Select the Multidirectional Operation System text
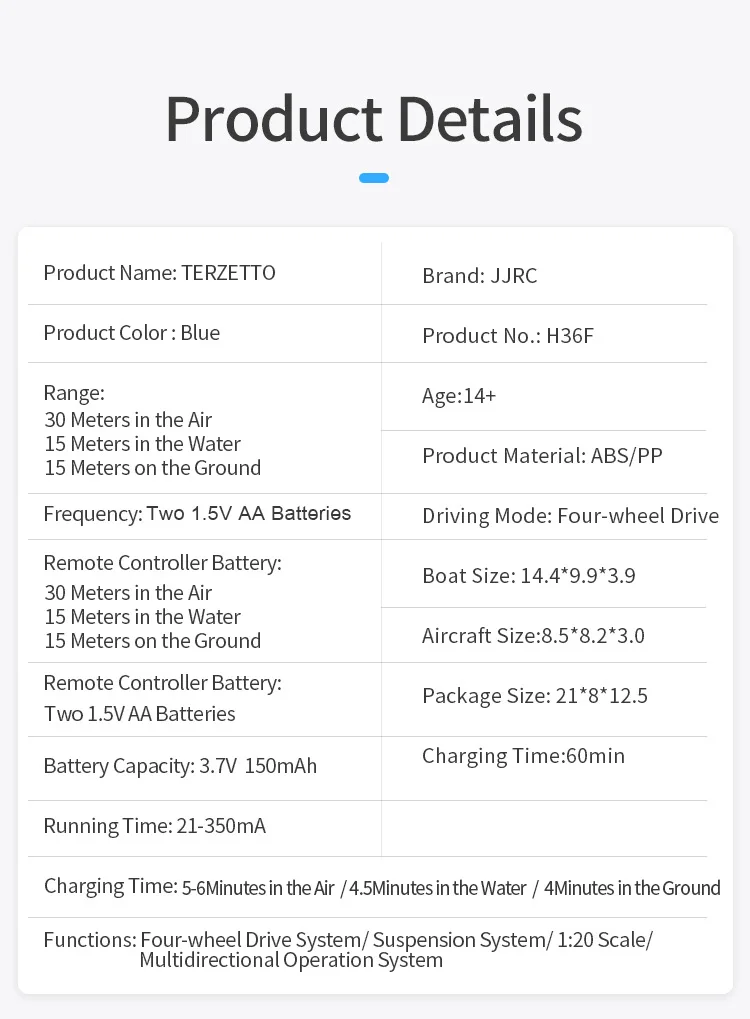Viewport: 750px width, 1019px height. pyautogui.click(x=291, y=961)
